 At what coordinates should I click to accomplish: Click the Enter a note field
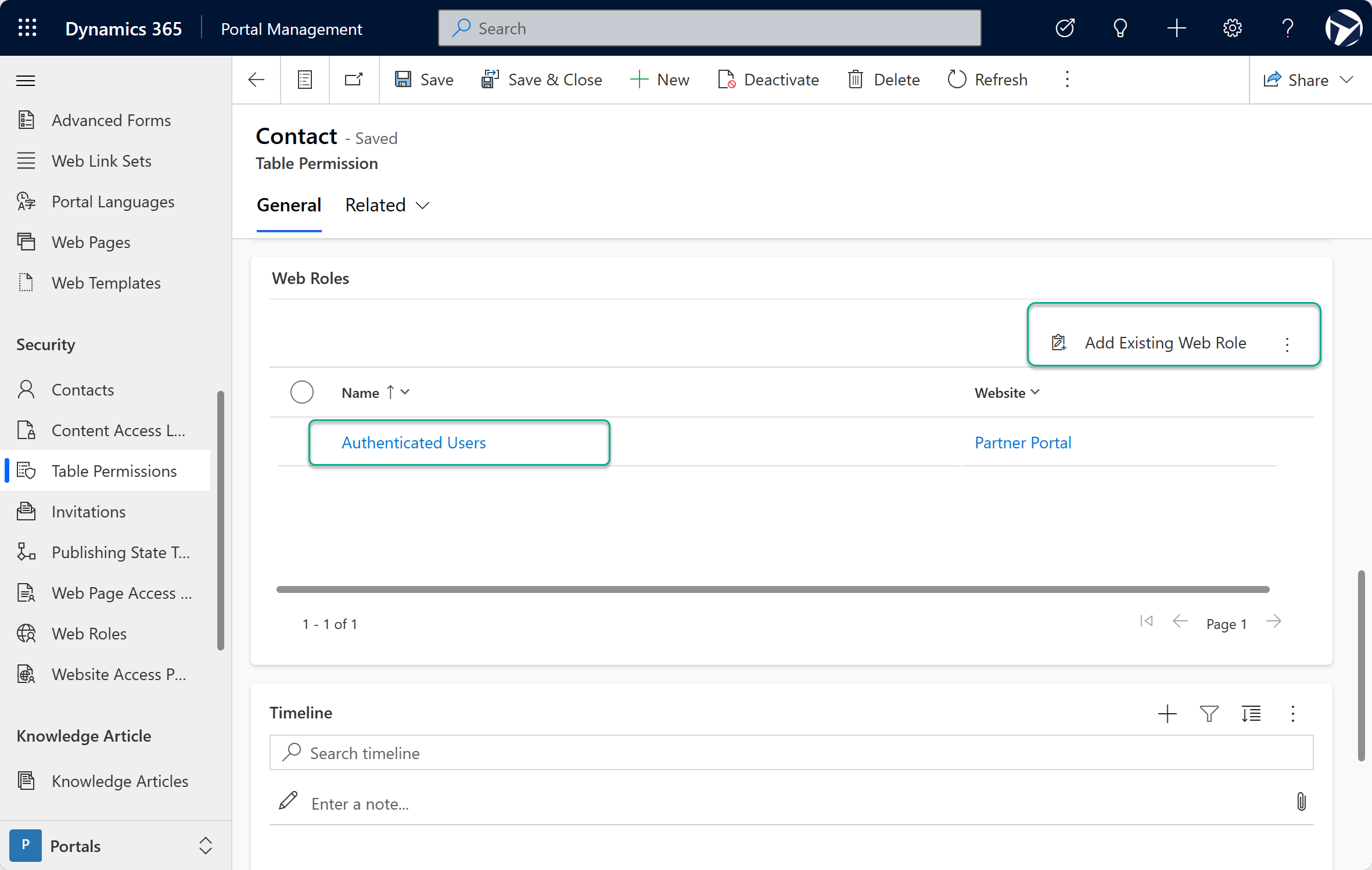coord(778,803)
